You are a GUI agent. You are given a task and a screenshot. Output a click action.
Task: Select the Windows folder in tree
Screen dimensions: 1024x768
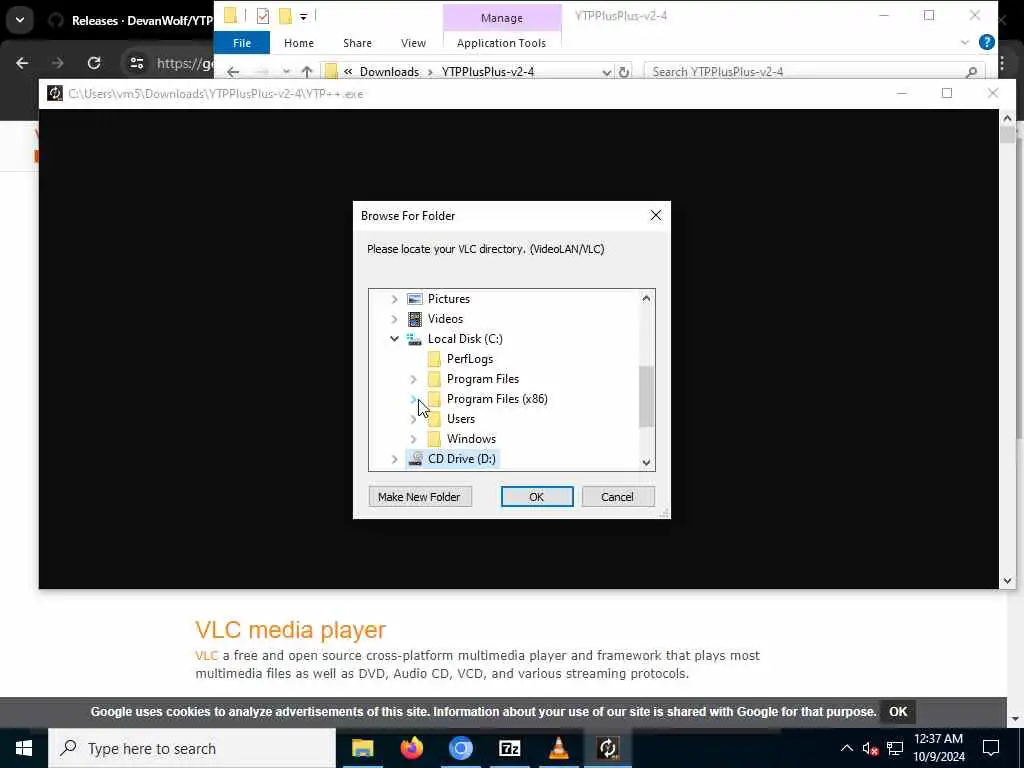click(471, 439)
